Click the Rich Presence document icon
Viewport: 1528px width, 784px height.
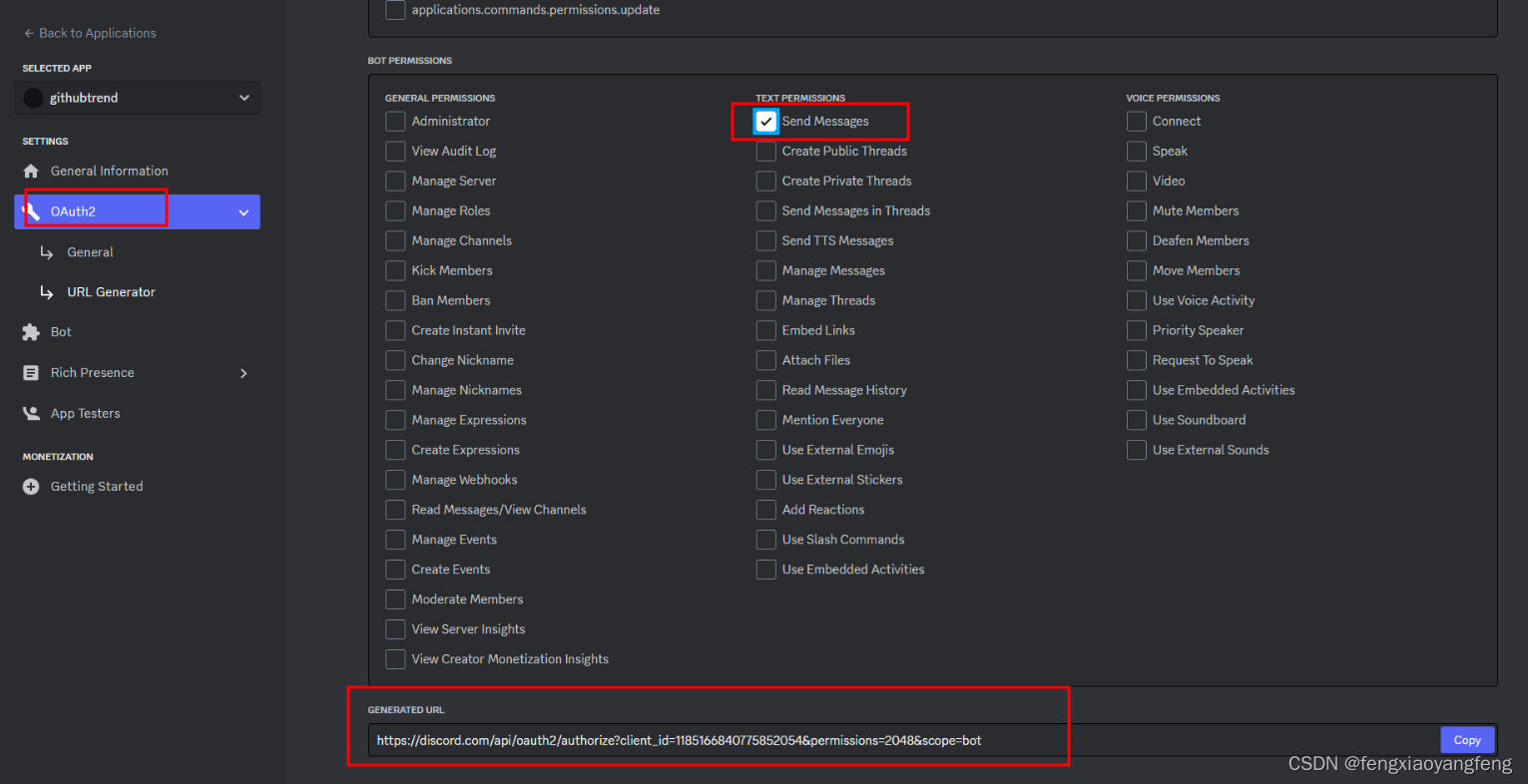31,373
